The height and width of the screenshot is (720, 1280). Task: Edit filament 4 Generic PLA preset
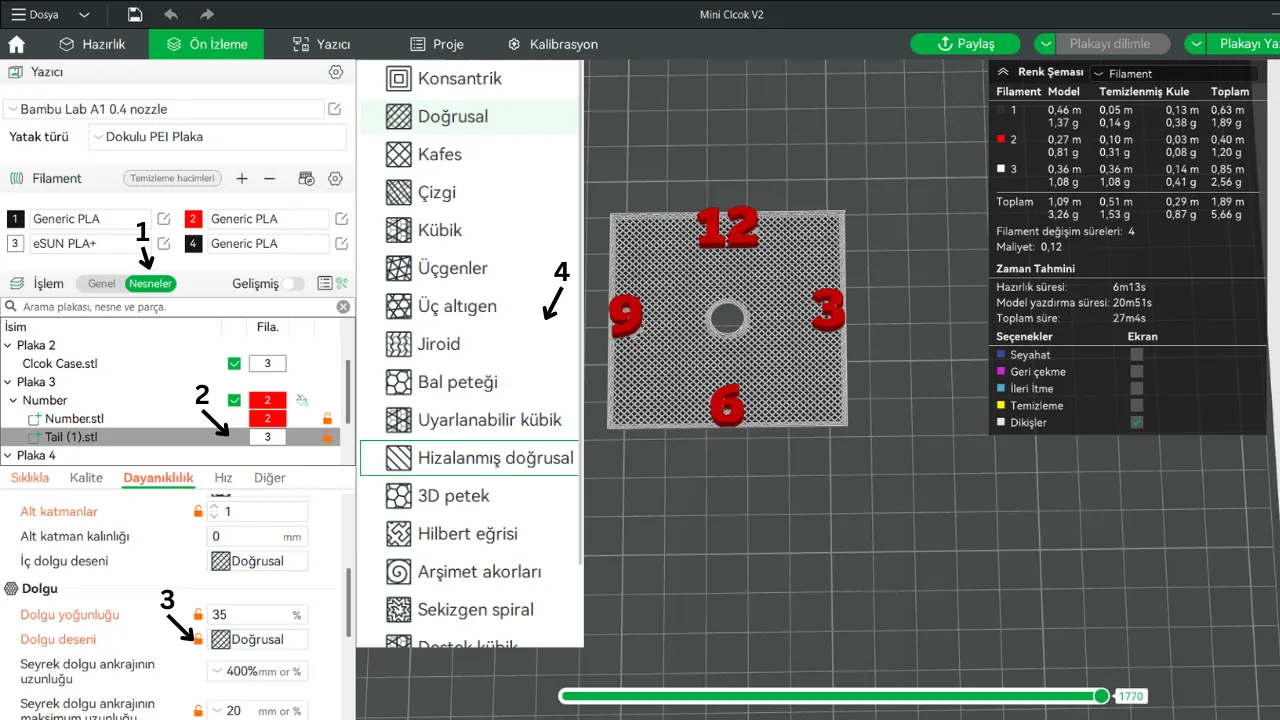(342, 244)
